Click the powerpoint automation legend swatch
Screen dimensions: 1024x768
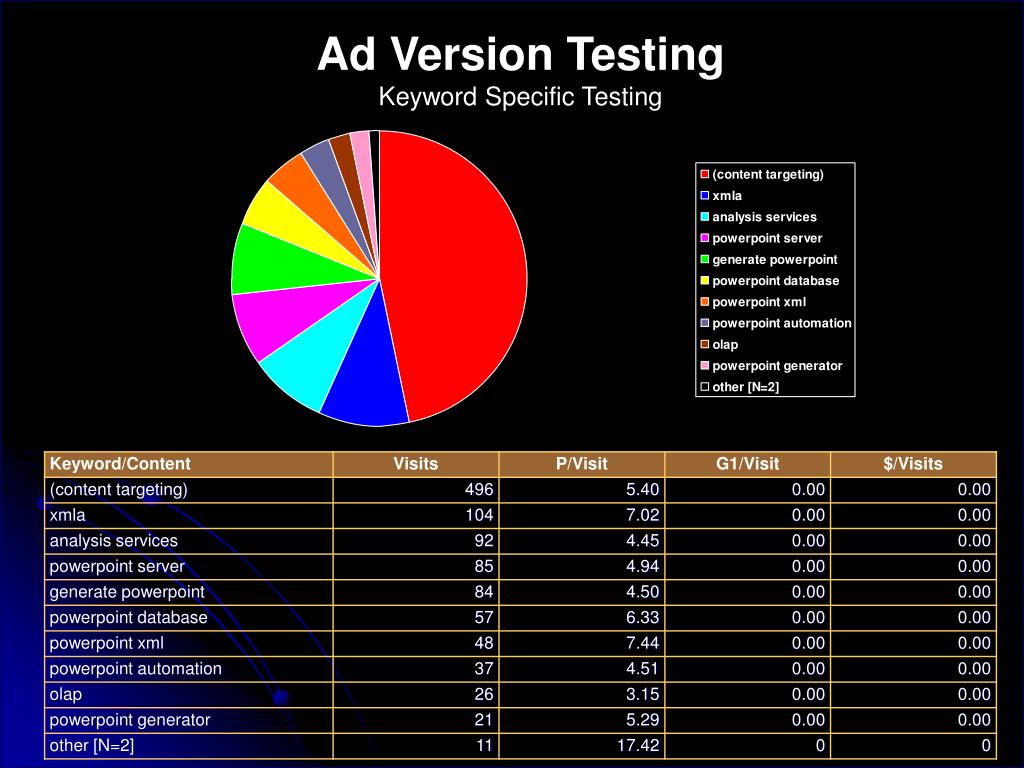click(x=705, y=323)
